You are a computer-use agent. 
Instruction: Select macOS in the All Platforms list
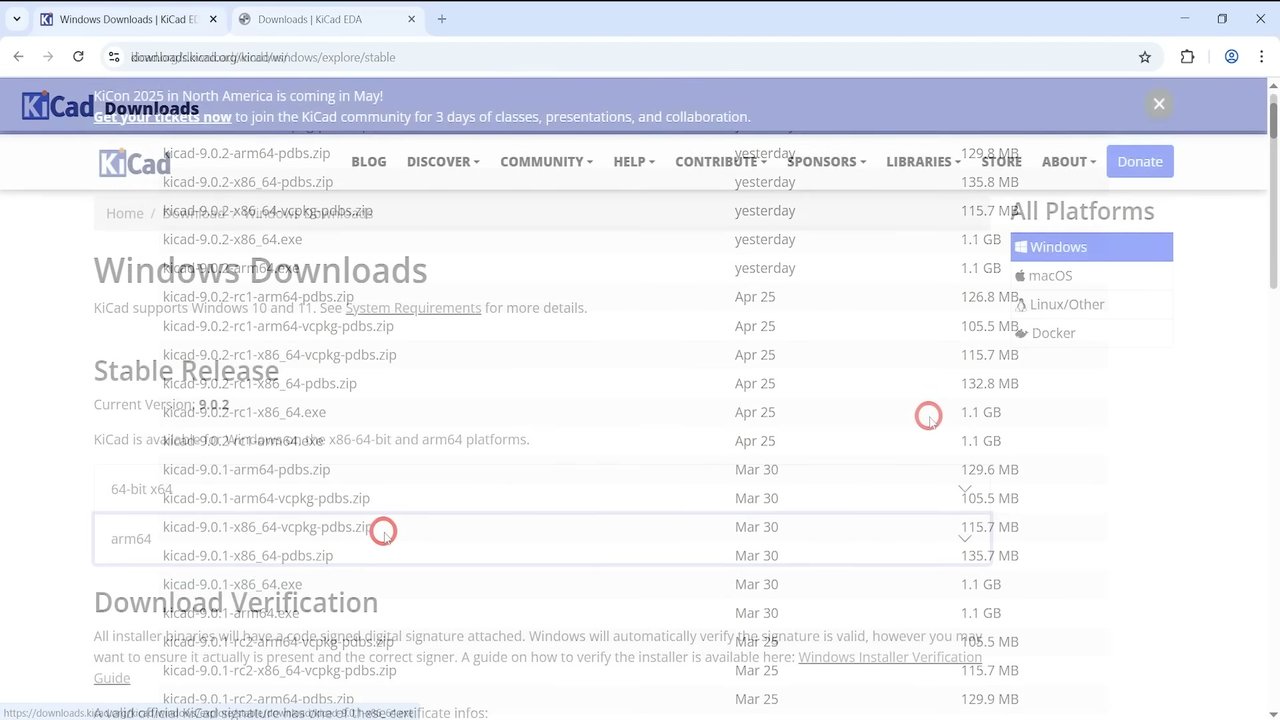1091,276
